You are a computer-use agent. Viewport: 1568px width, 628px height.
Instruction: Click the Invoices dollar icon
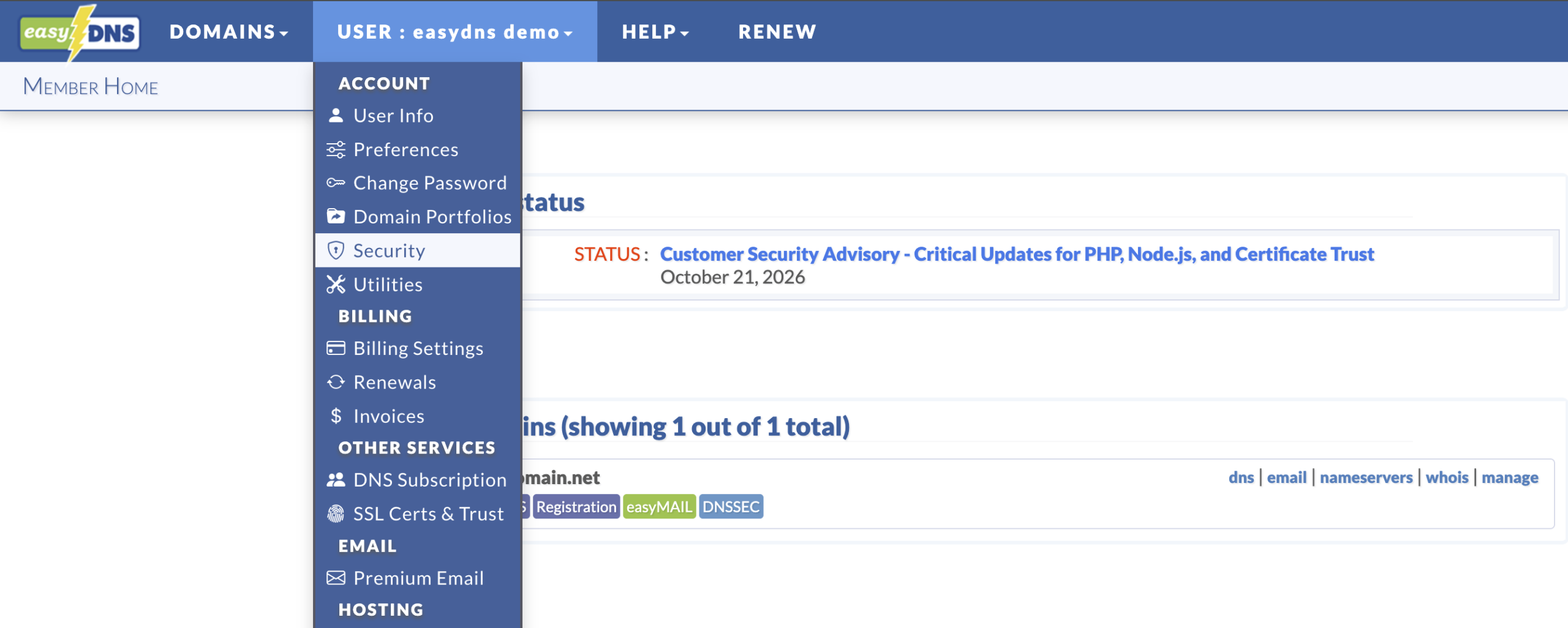(x=336, y=416)
